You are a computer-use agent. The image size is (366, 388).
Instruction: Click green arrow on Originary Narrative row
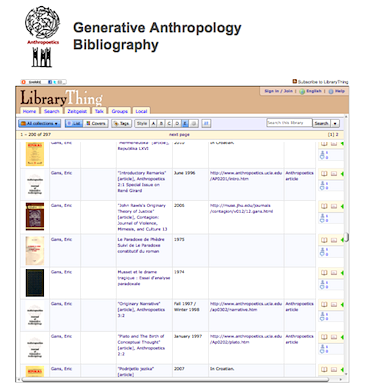[x=342, y=304]
